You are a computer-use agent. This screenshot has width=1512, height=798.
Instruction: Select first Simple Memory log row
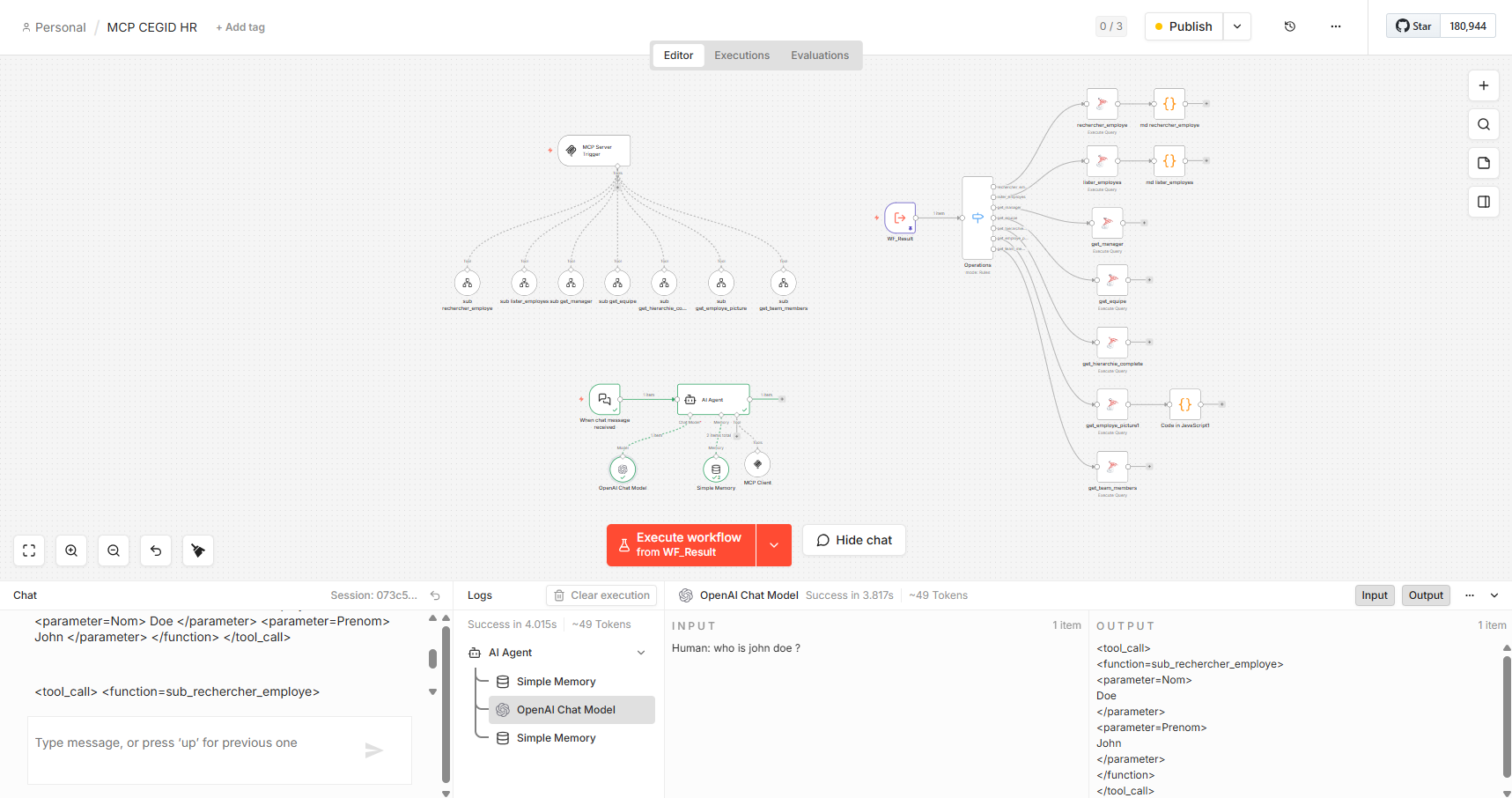point(572,682)
